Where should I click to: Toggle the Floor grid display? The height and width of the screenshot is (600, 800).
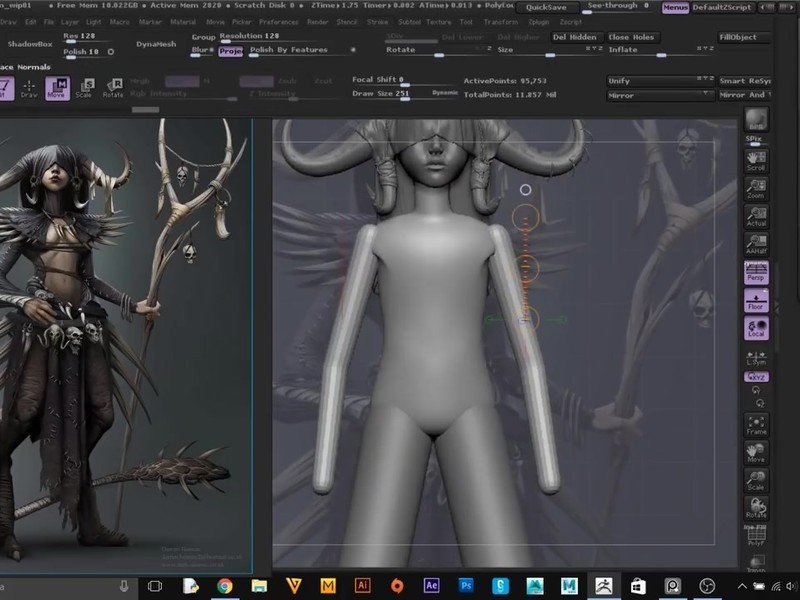tap(756, 300)
